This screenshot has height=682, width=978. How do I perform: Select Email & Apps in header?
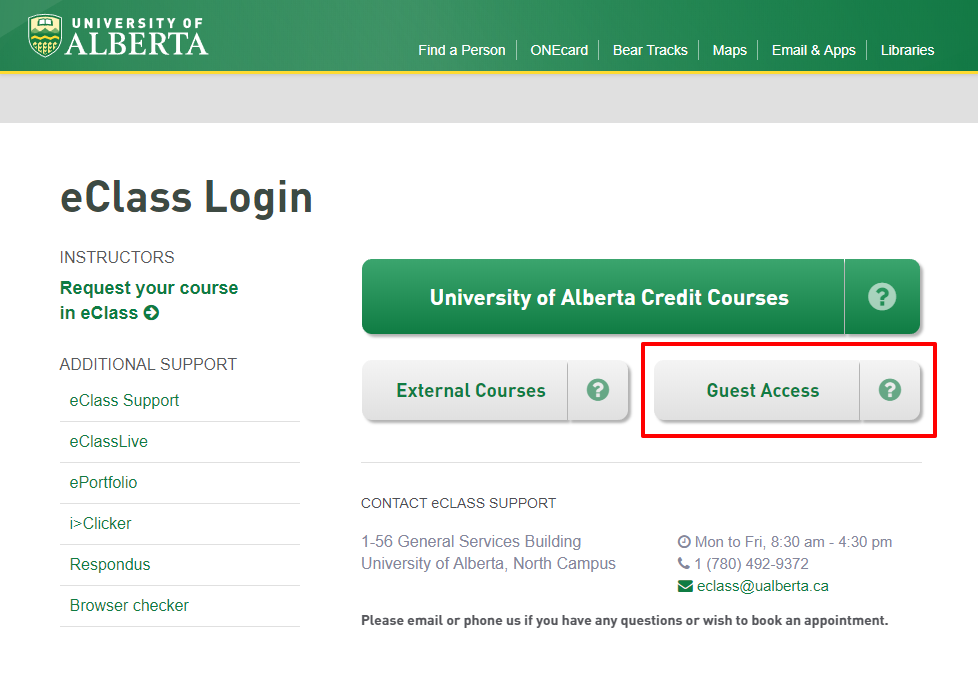(x=813, y=50)
